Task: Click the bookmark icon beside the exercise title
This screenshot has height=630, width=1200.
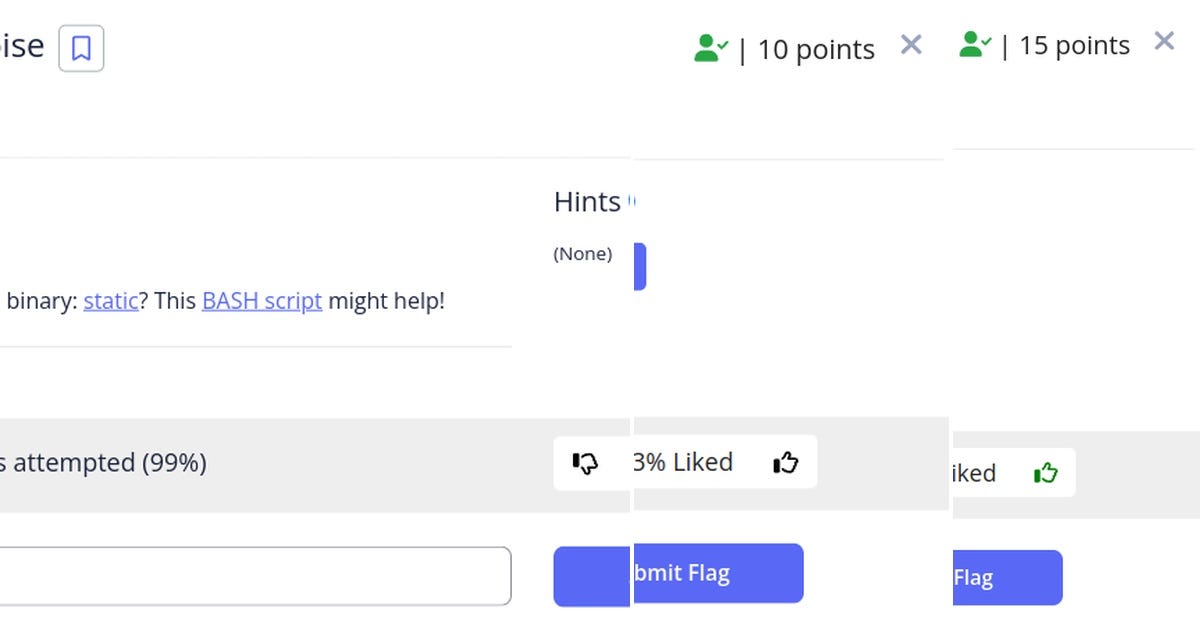Action: click(81, 49)
